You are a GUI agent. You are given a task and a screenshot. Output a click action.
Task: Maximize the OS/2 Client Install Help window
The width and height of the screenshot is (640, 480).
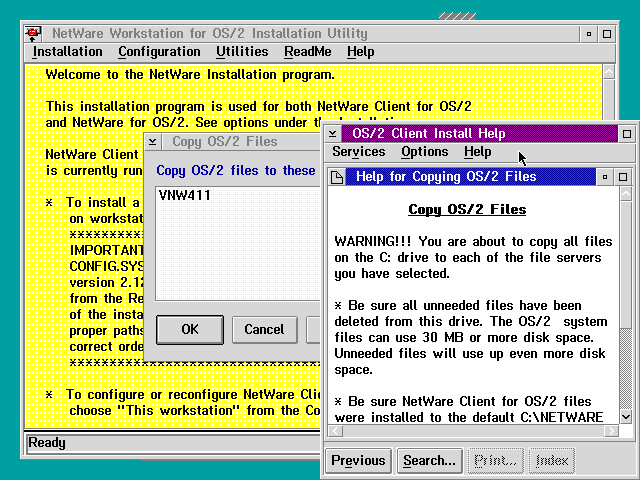click(x=627, y=133)
